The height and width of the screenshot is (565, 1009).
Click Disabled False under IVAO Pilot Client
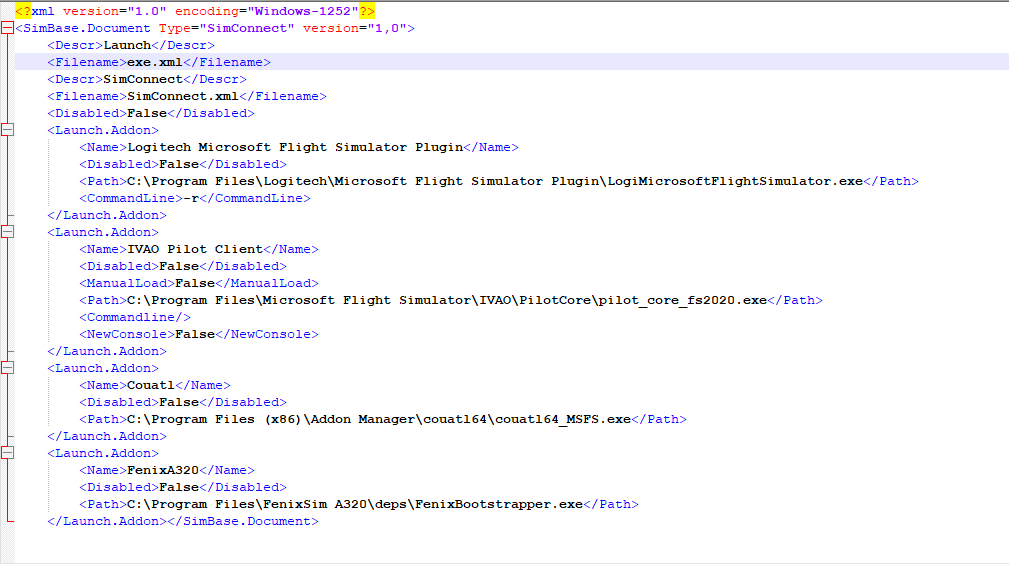click(183, 266)
